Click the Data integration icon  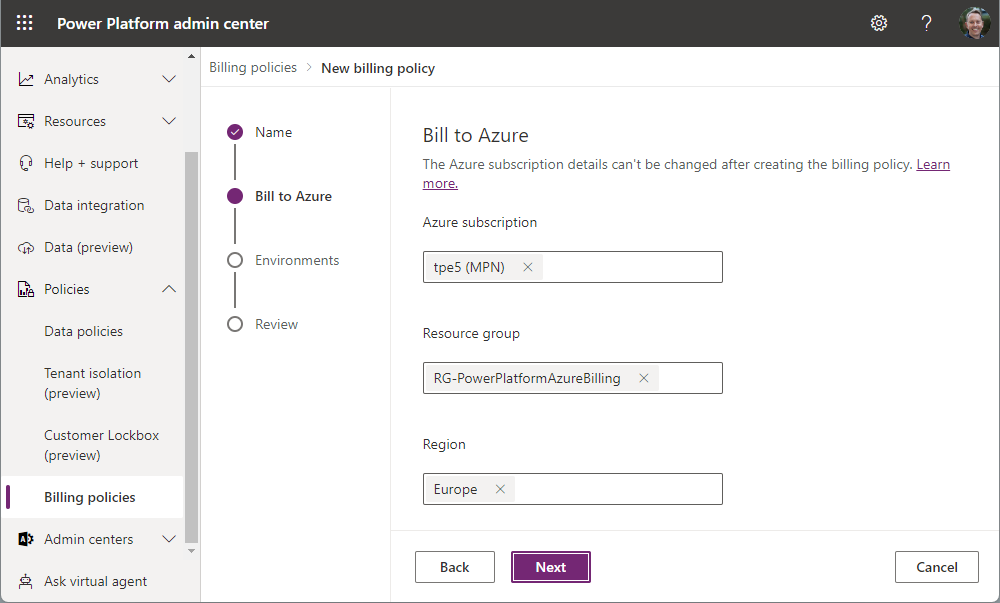tap(27, 205)
